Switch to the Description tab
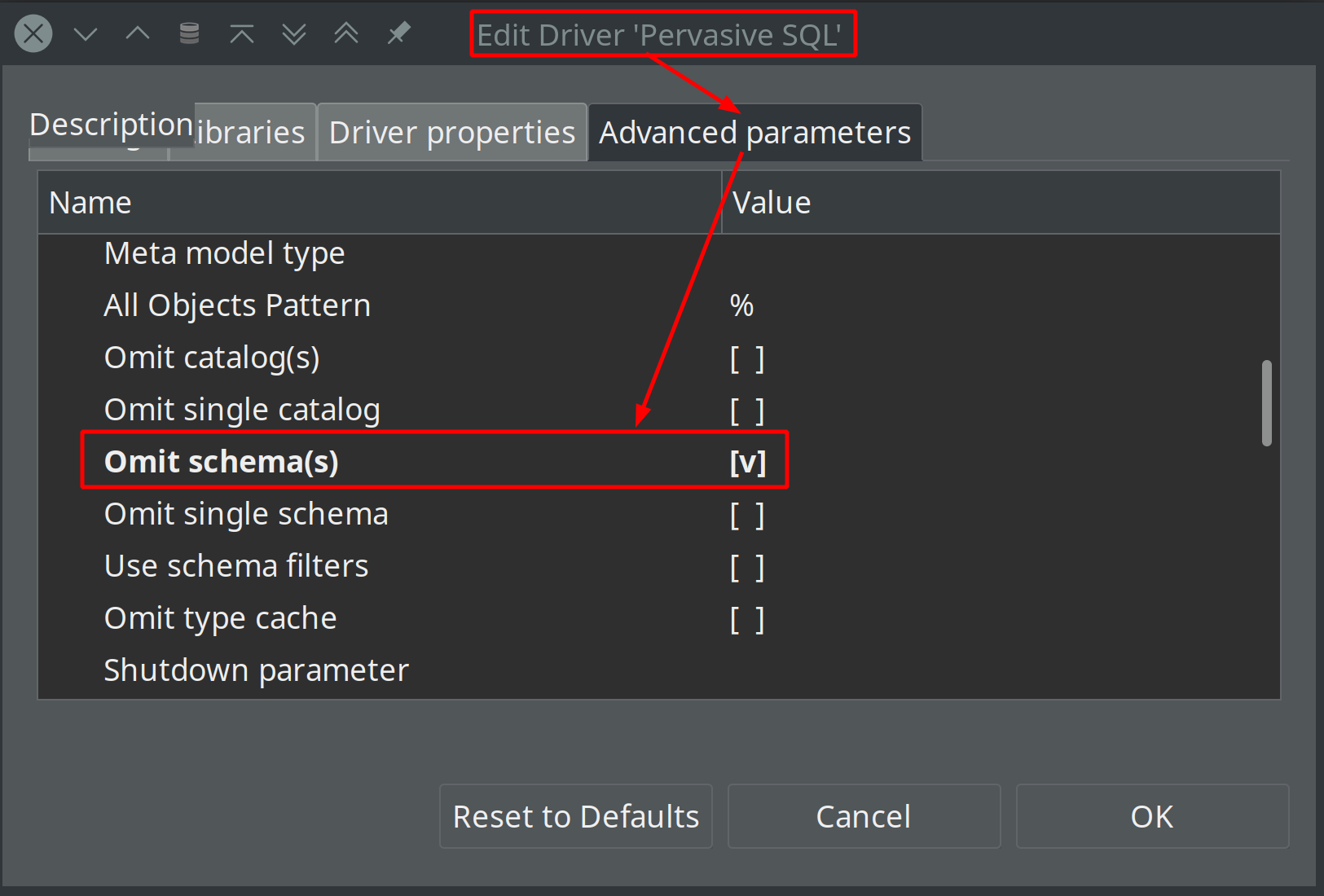 pos(110,124)
